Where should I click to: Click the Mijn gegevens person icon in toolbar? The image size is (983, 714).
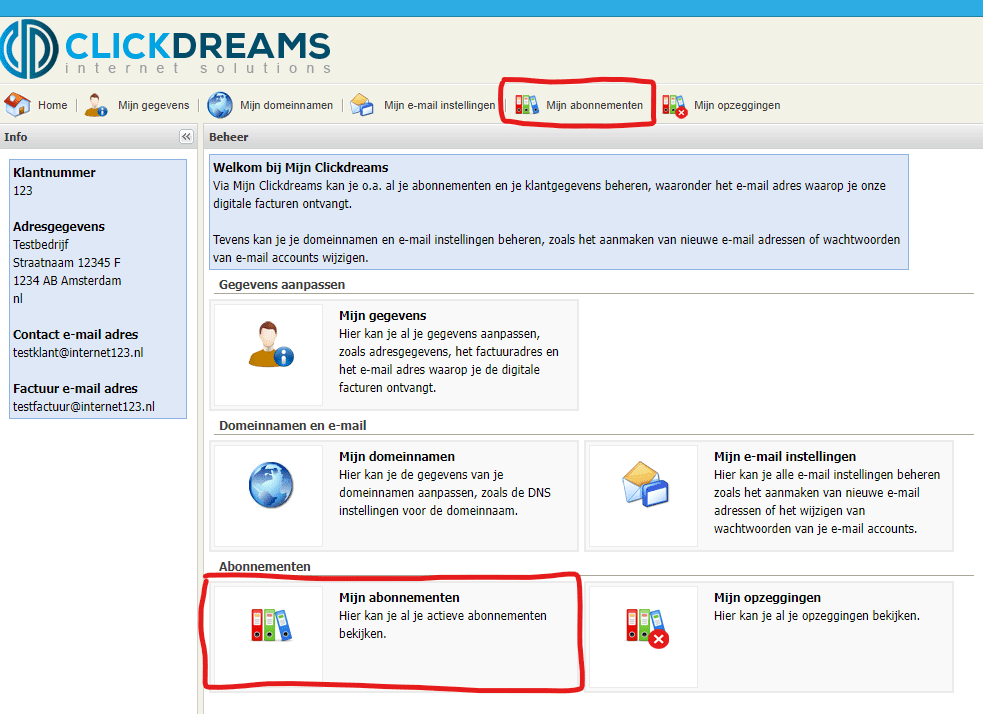(x=96, y=105)
